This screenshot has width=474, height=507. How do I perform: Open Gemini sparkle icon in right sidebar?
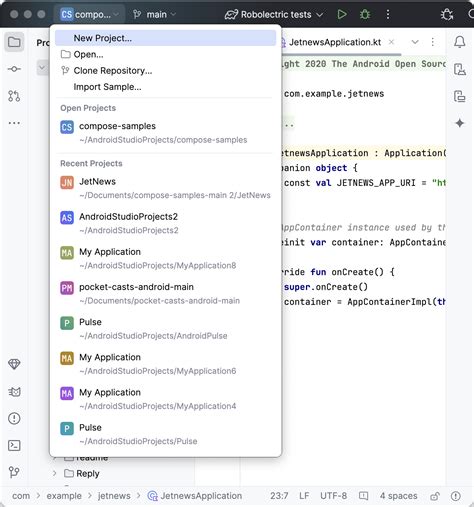(460, 123)
